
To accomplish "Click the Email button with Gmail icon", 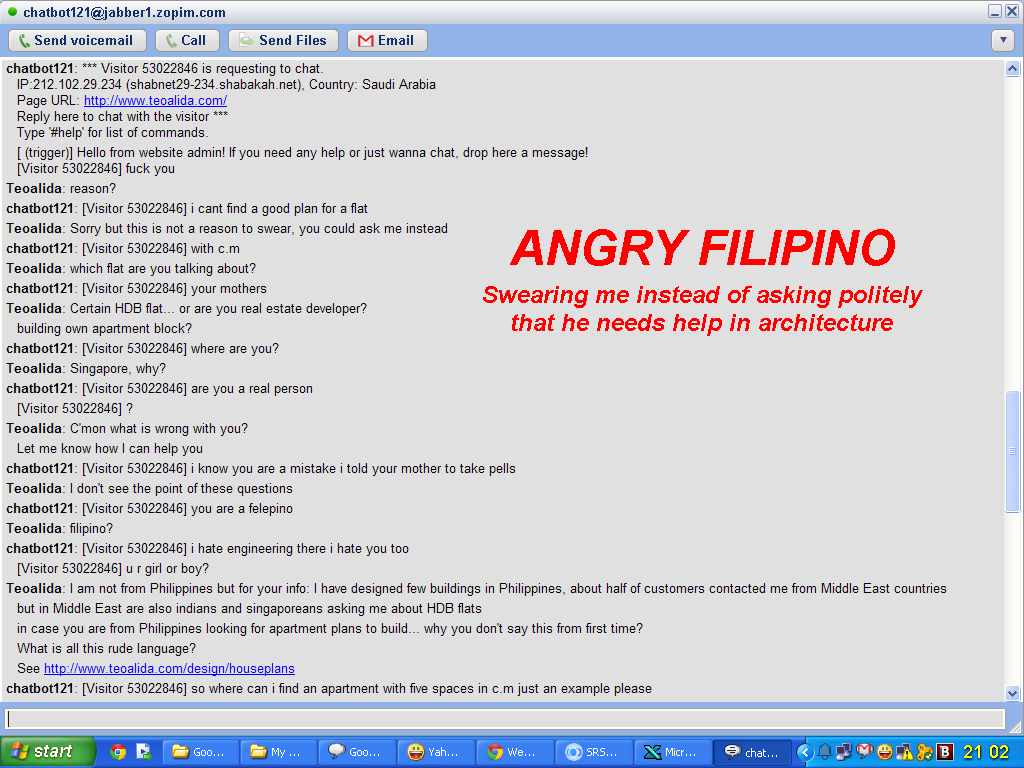I will (x=386, y=40).
